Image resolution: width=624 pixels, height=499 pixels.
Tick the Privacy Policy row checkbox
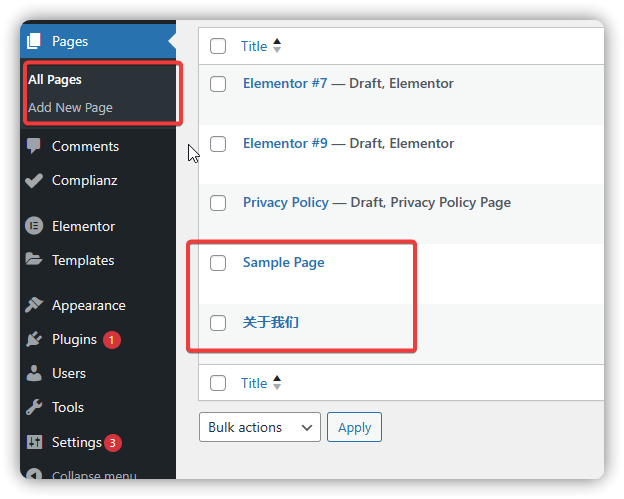pyautogui.click(x=218, y=203)
